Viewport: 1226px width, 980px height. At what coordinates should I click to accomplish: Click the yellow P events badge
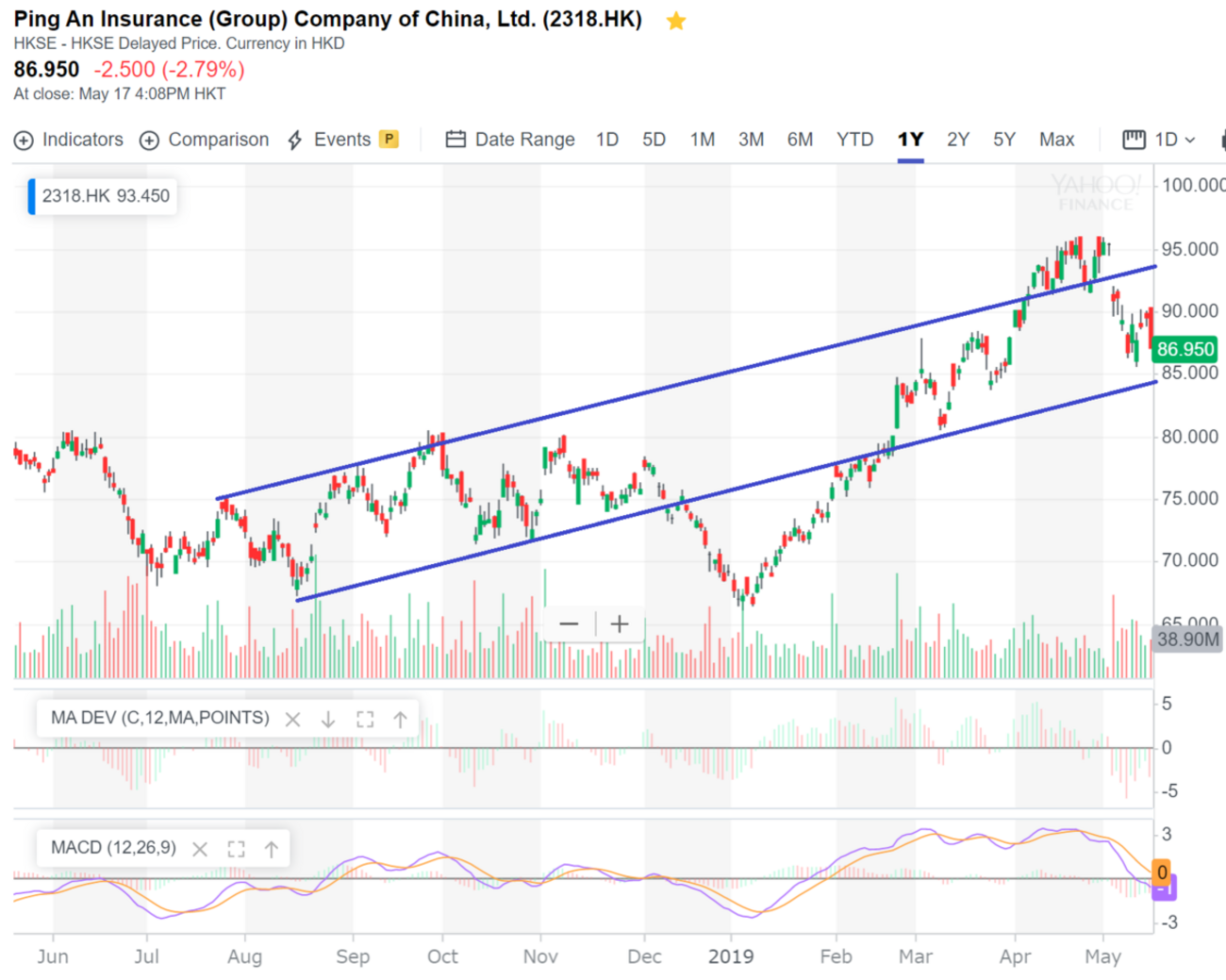389,139
